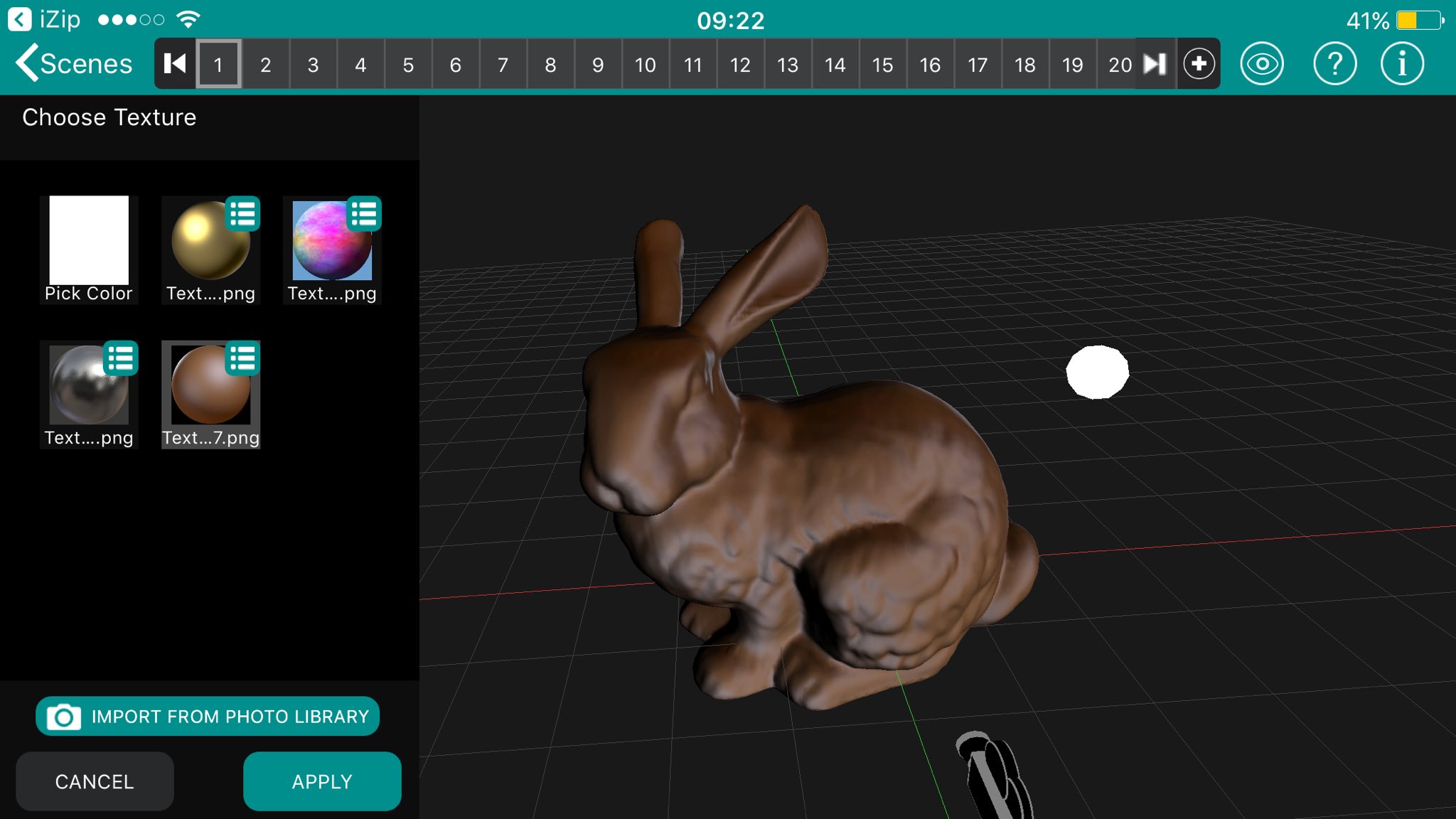Open the help question mark icon
The image size is (1456, 819).
[x=1334, y=64]
